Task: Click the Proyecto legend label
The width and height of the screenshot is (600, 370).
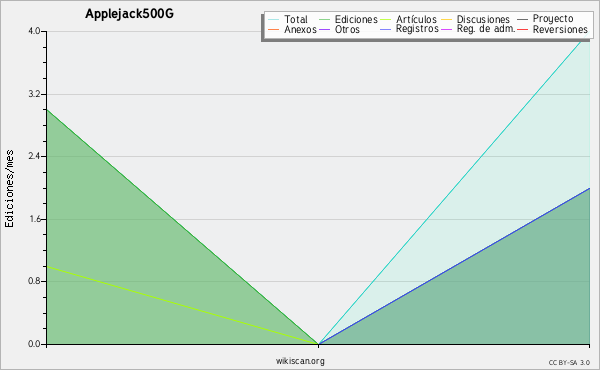Action: [x=553, y=19]
